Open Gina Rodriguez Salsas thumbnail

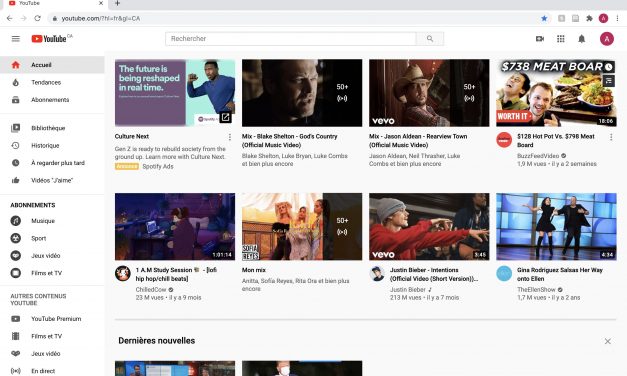coord(556,227)
